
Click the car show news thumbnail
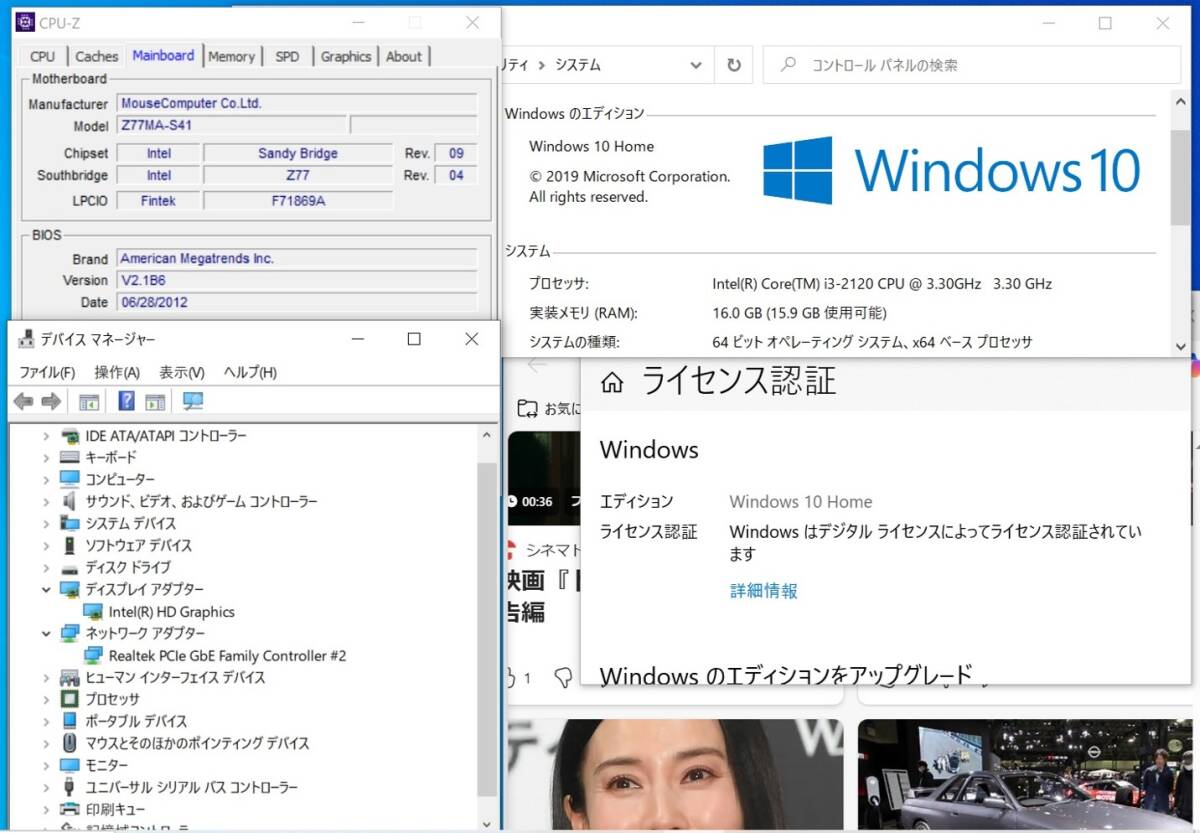pyautogui.click(x=1025, y=775)
